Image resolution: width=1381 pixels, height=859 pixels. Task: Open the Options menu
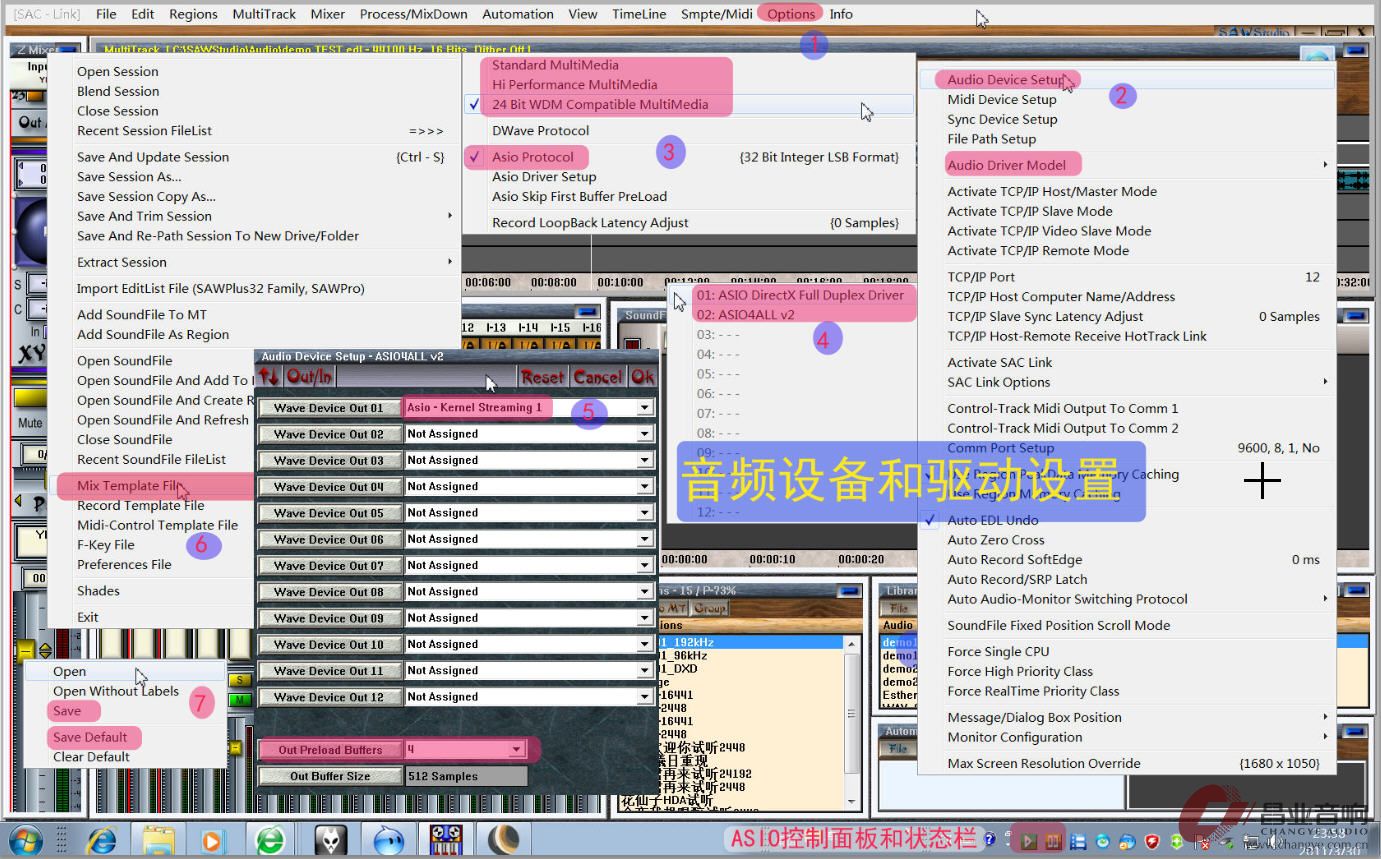point(791,14)
